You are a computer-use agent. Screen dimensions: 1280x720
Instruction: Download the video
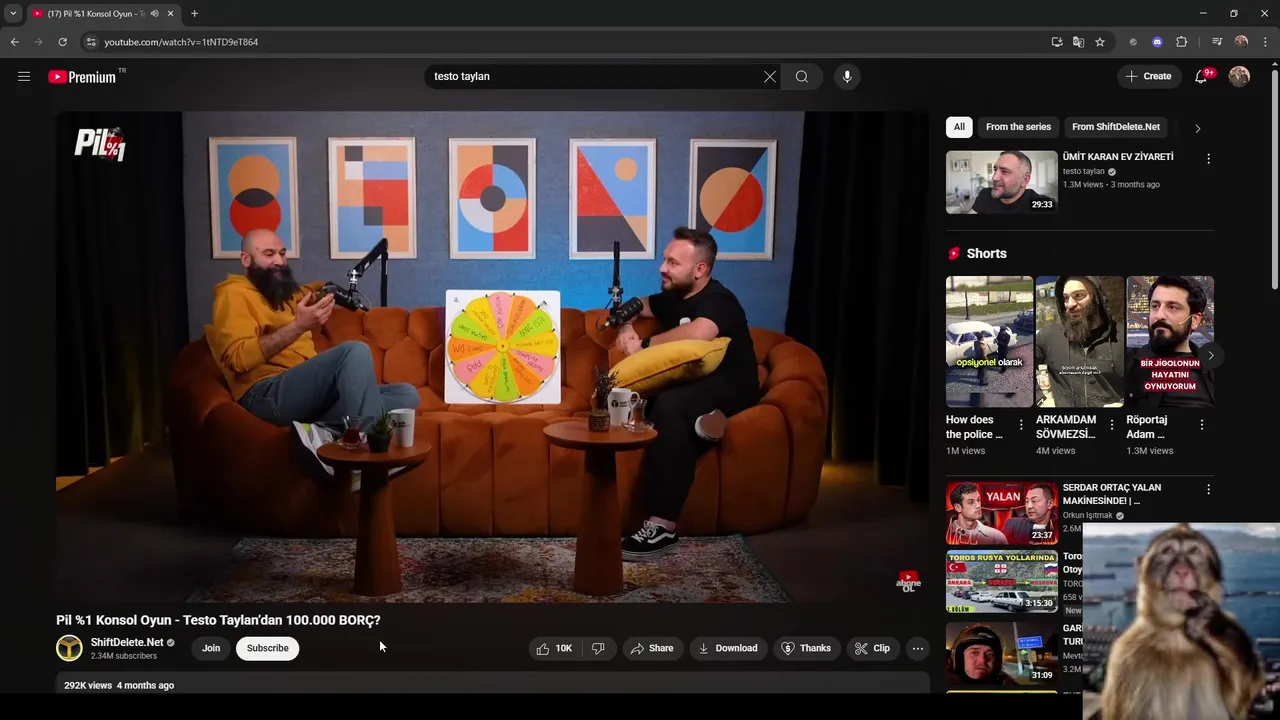click(728, 648)
